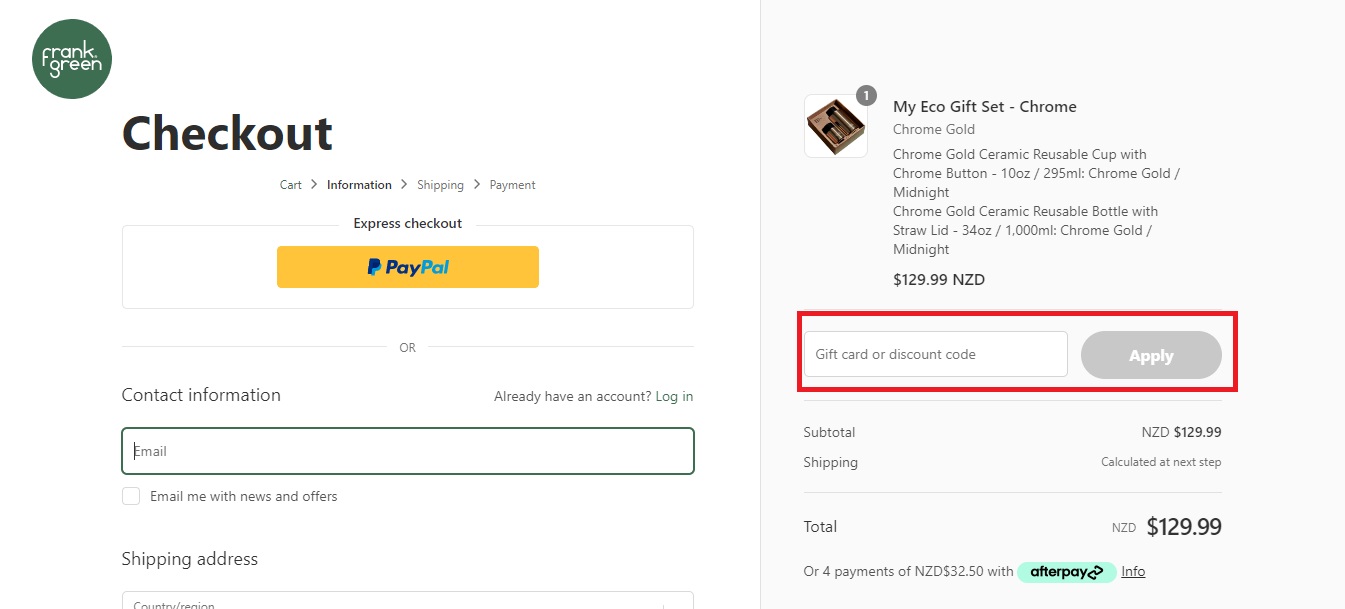The height and width of the screenshot is (609, 1345).
Task: Click the Subtotal amount NZD $129.99
Action: click(x=1182, y=432)
